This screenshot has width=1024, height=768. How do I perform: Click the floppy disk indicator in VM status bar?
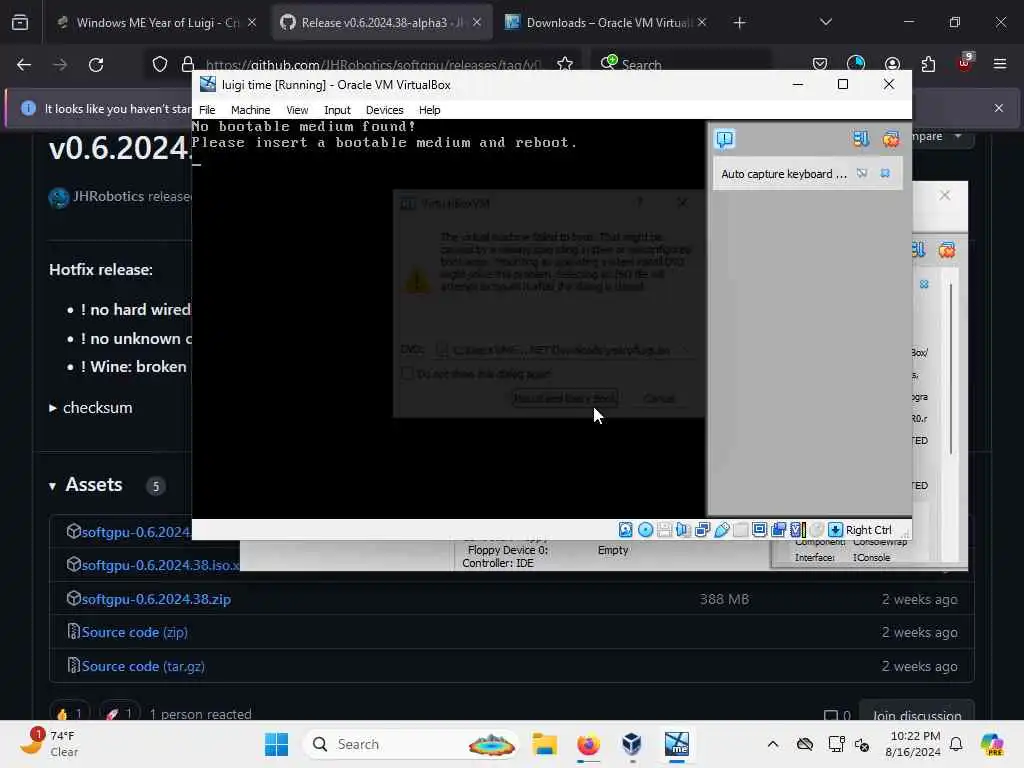664,530
